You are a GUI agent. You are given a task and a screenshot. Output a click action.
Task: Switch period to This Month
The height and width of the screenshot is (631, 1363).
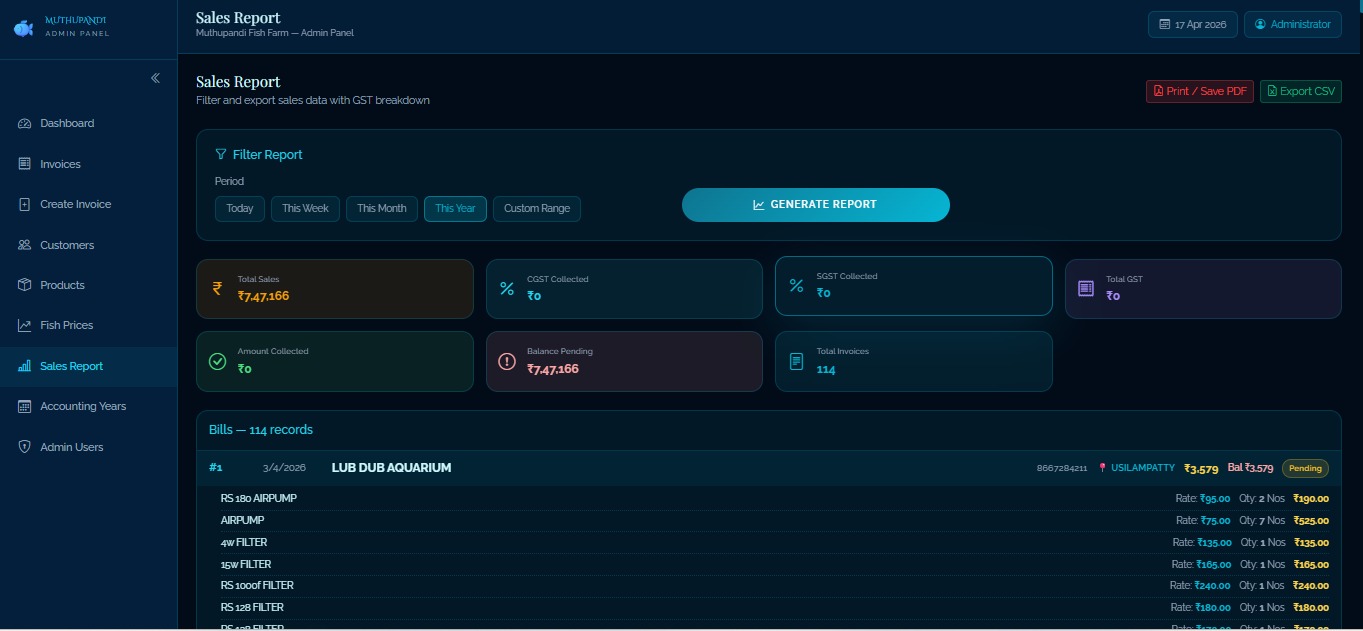(381, 208)
